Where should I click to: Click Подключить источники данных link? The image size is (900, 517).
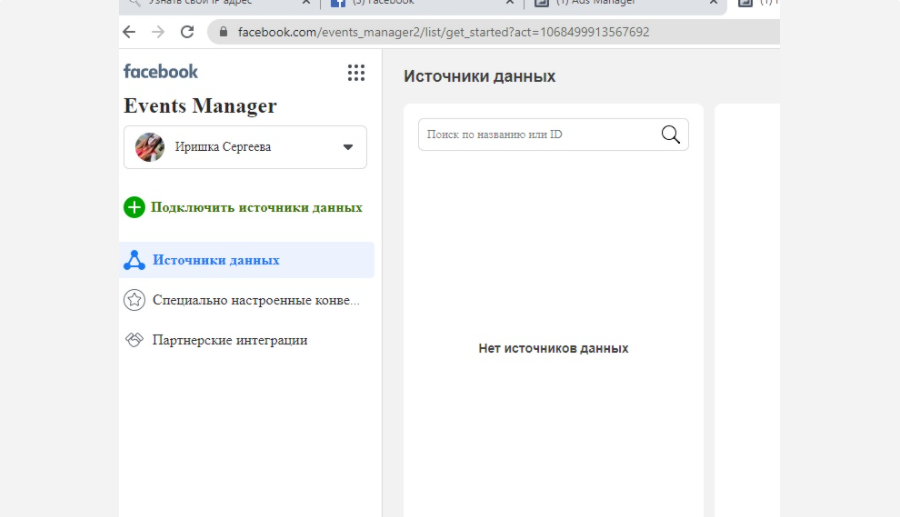(x=257, y=207)
